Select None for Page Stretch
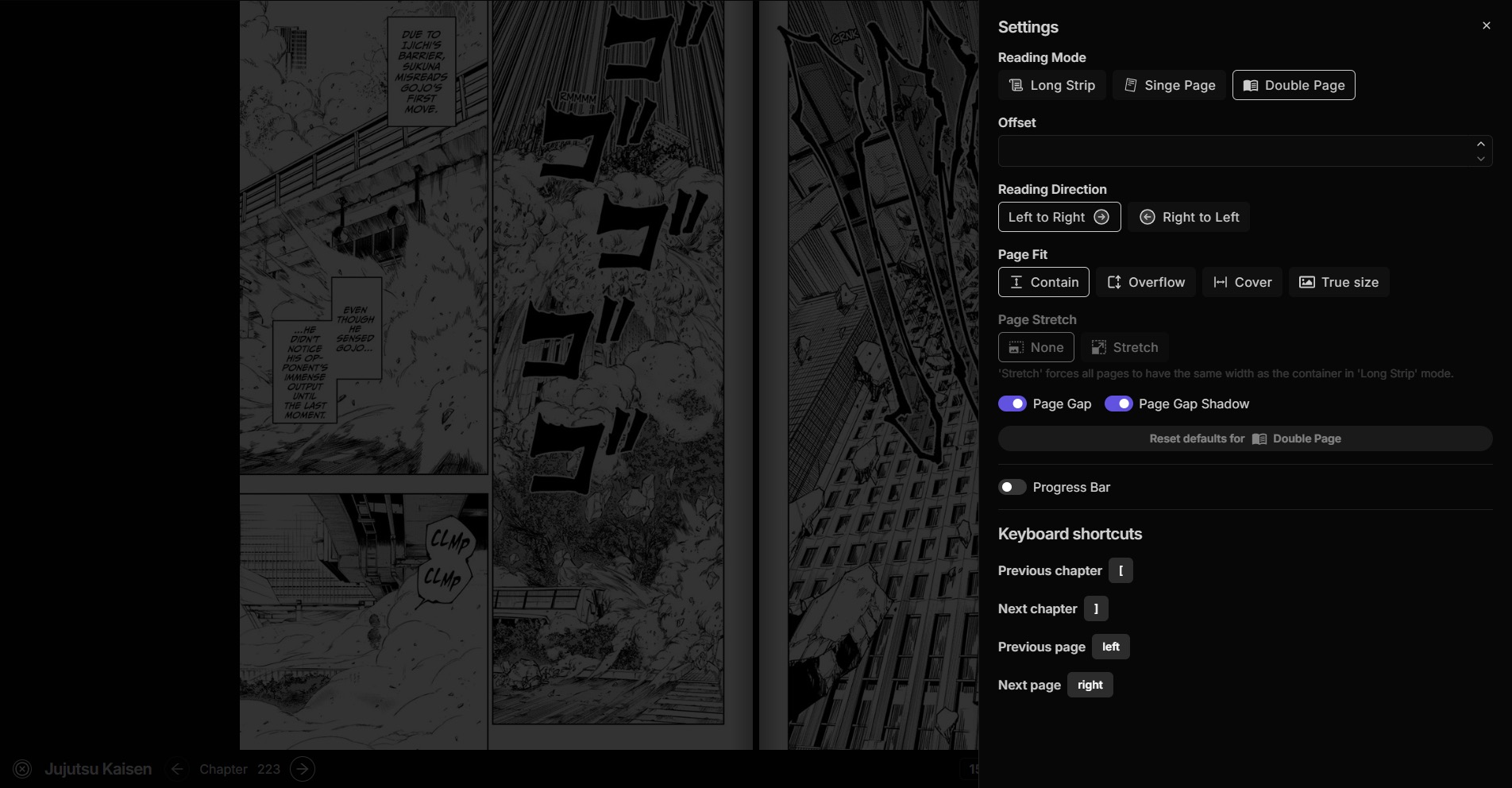Image resolution: width=1512 pixels, height=788 pixels. (1036, 347)
